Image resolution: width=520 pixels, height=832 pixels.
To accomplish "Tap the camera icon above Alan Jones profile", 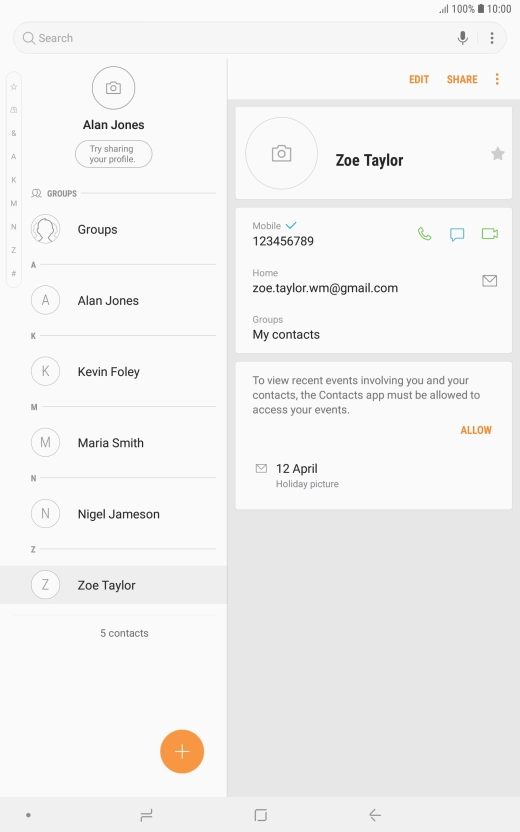I will (114, 88).
